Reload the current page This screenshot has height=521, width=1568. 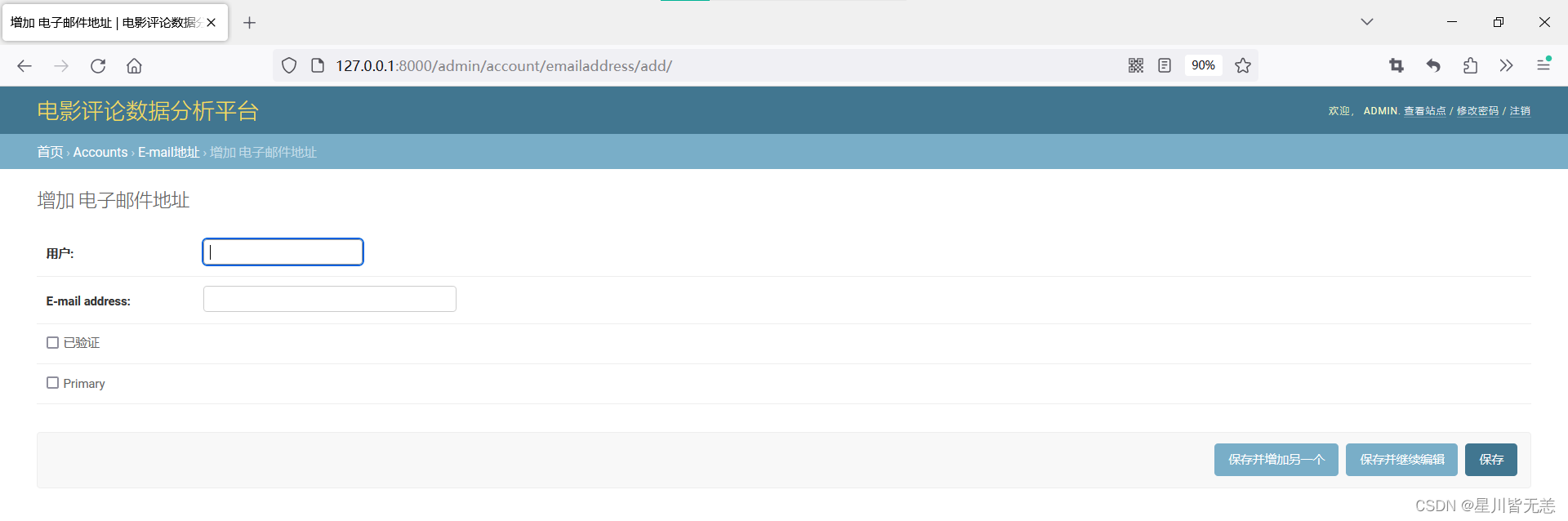(x=98, y=66)
